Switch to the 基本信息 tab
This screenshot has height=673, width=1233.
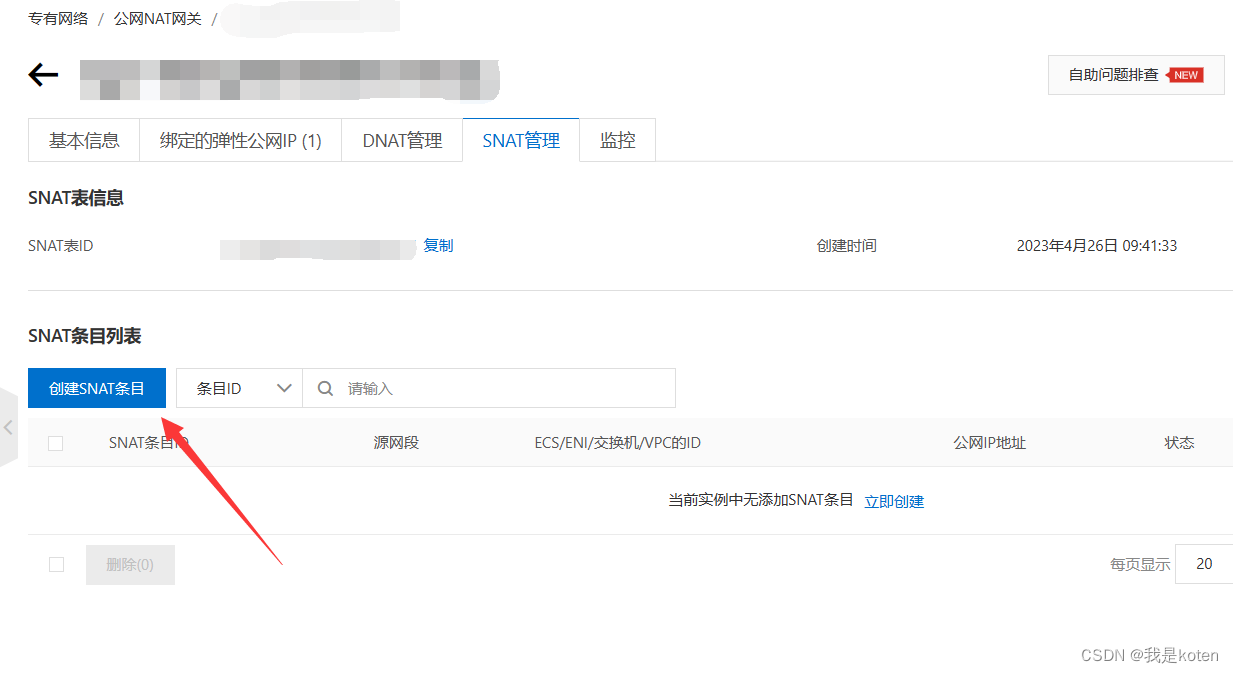pos(83,140)
